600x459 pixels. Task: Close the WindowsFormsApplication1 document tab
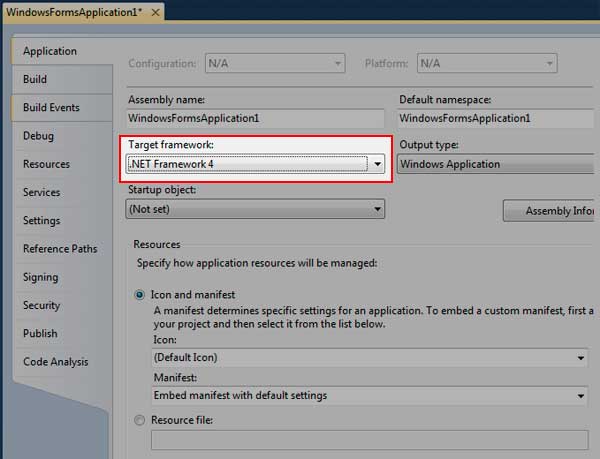[155, 13]
